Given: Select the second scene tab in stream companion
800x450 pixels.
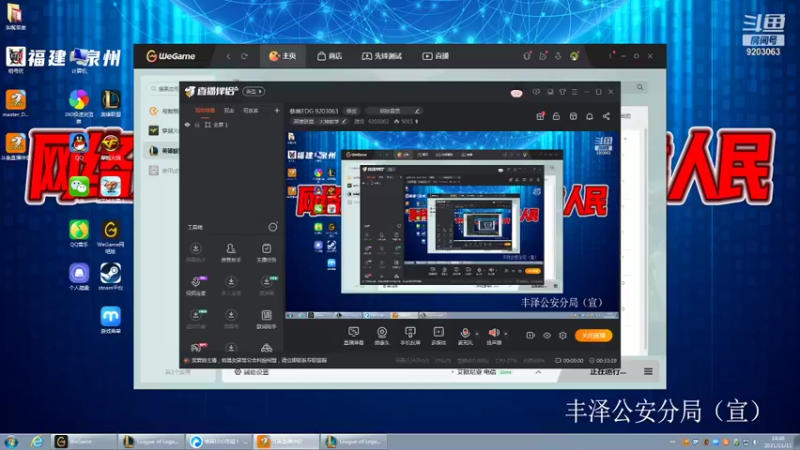Looking at the screenshot, I should point(229,111).
